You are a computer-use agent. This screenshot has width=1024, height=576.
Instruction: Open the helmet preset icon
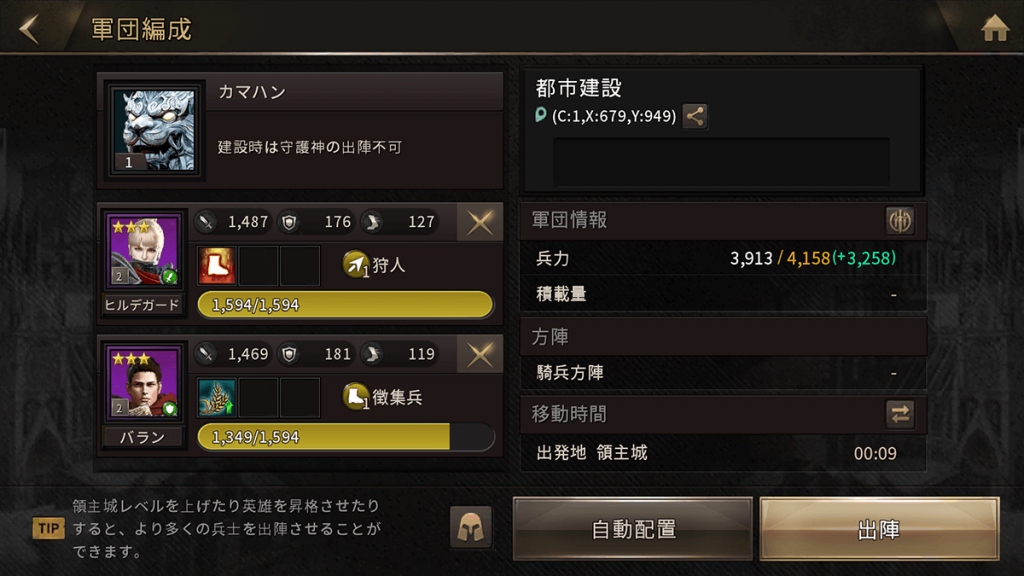click(x=470, y=527)
